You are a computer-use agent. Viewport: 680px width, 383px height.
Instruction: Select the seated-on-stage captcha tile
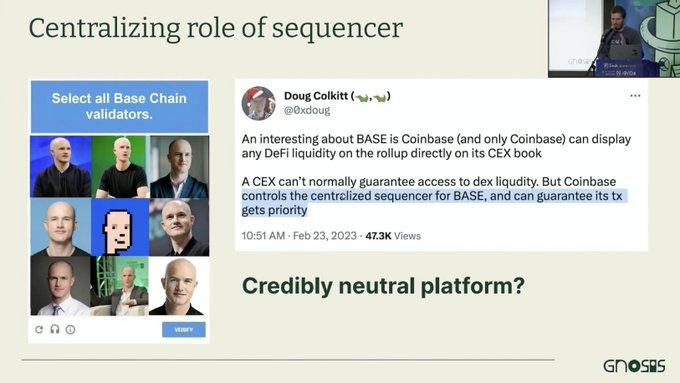(x=120, y=285)
